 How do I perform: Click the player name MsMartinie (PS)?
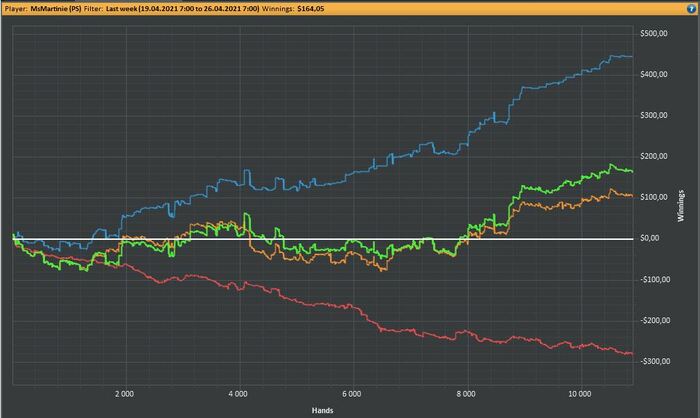tap(56, 8)
